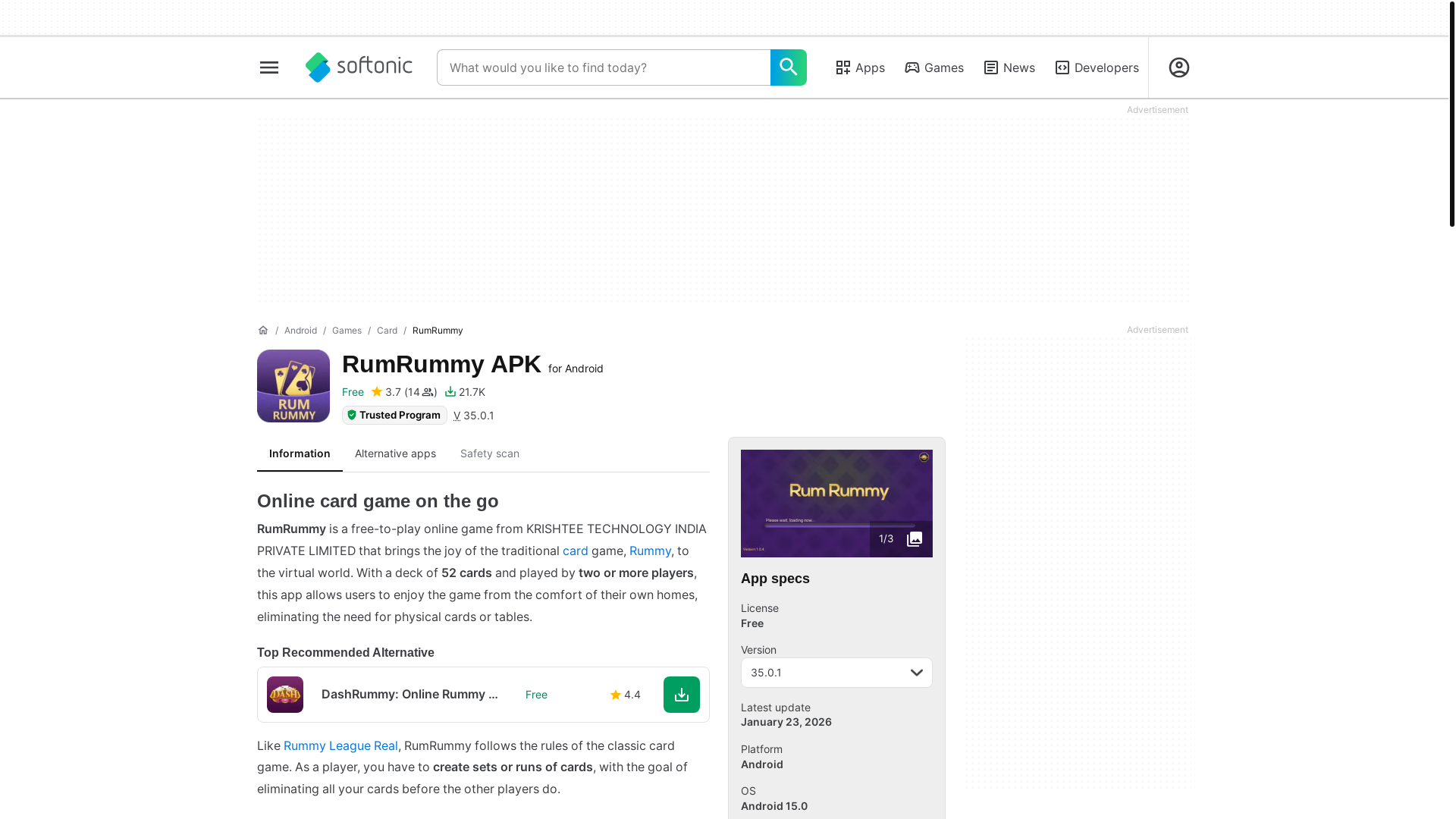Image resolution: width=1456 pixels, height=819 pixels.
Task: Expand the Version 35.0.1 dropdown
Action: (x=836, y=673)
